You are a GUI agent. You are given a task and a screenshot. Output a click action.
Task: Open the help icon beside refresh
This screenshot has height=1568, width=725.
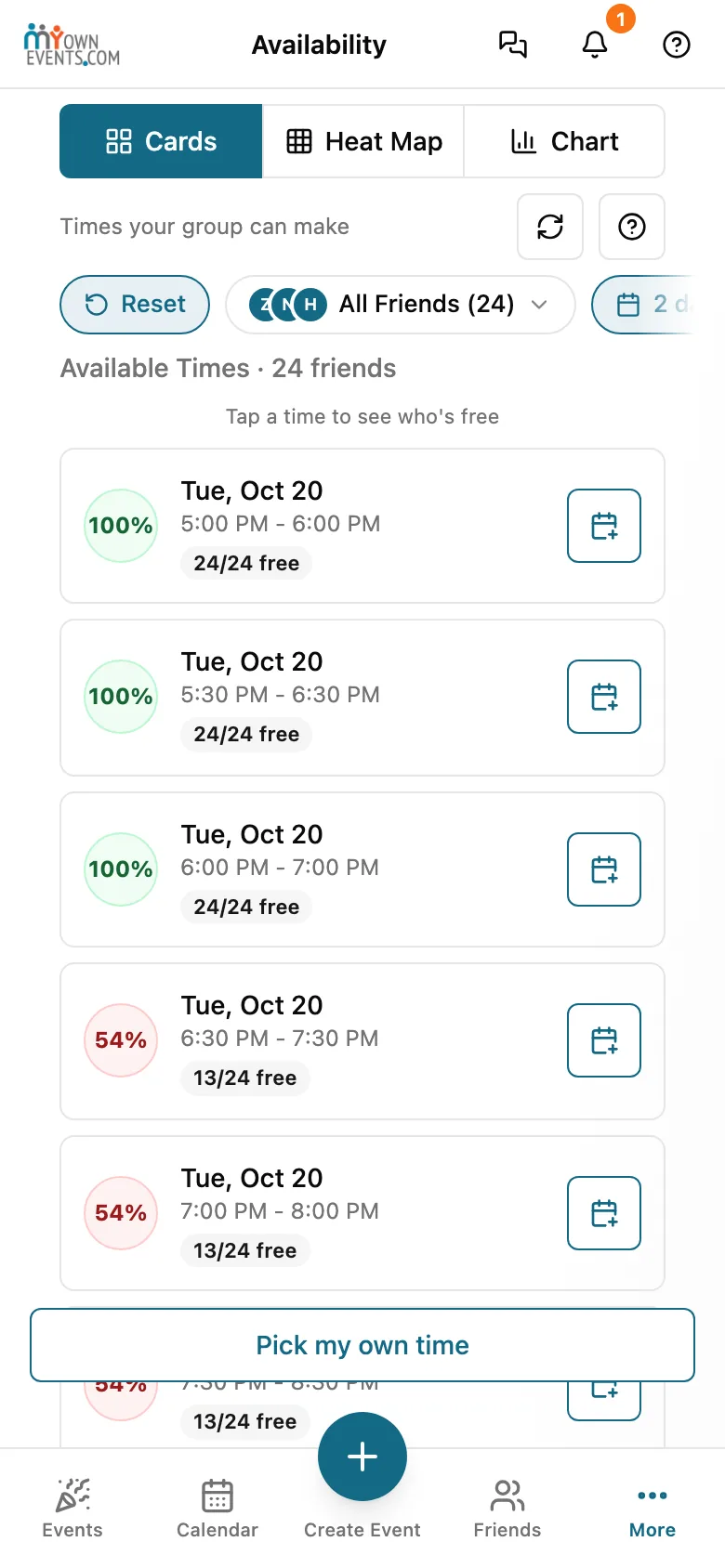632,227
